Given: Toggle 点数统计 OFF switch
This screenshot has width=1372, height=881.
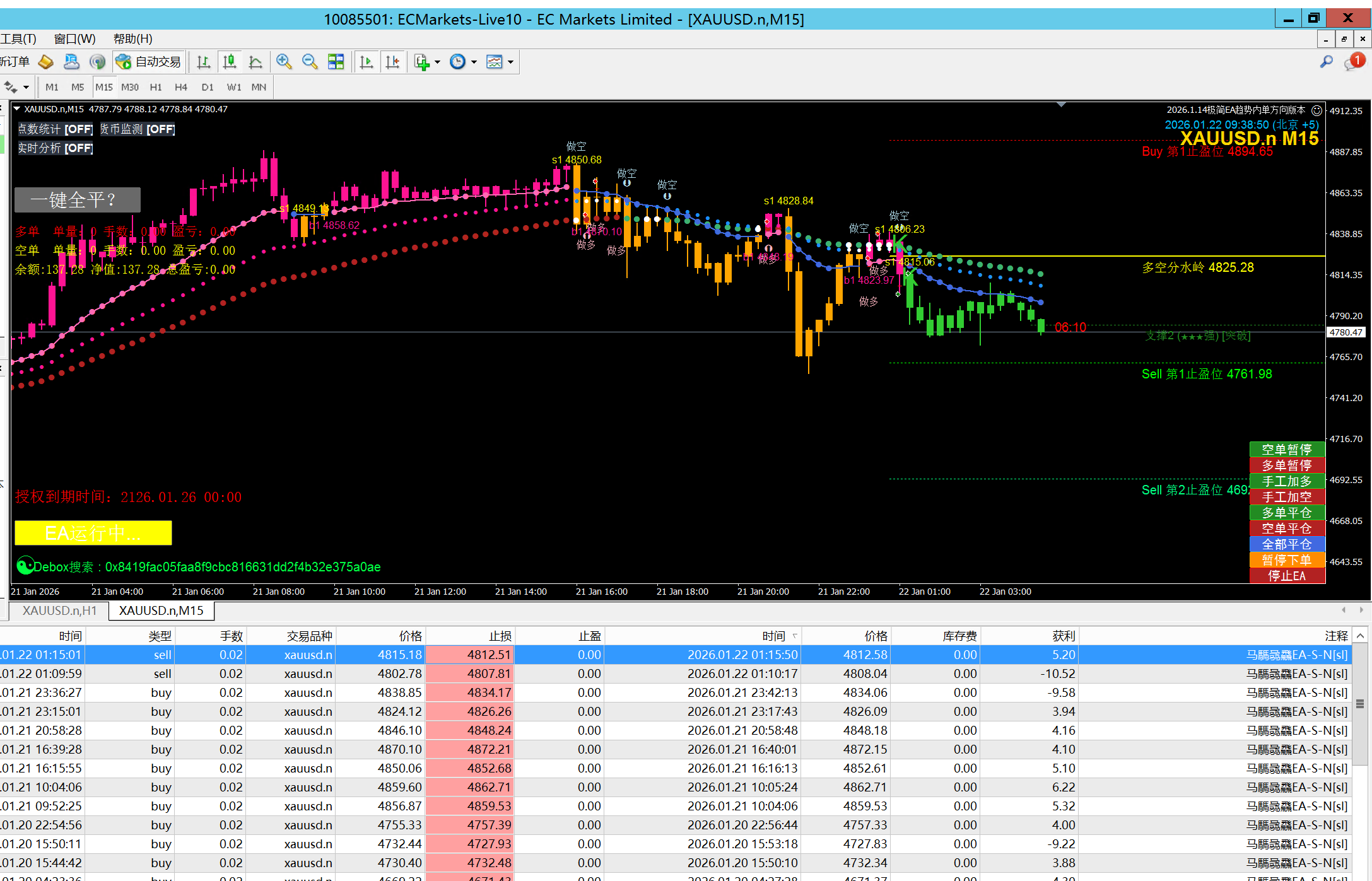Looking at the screenshot, I should 78,129.
